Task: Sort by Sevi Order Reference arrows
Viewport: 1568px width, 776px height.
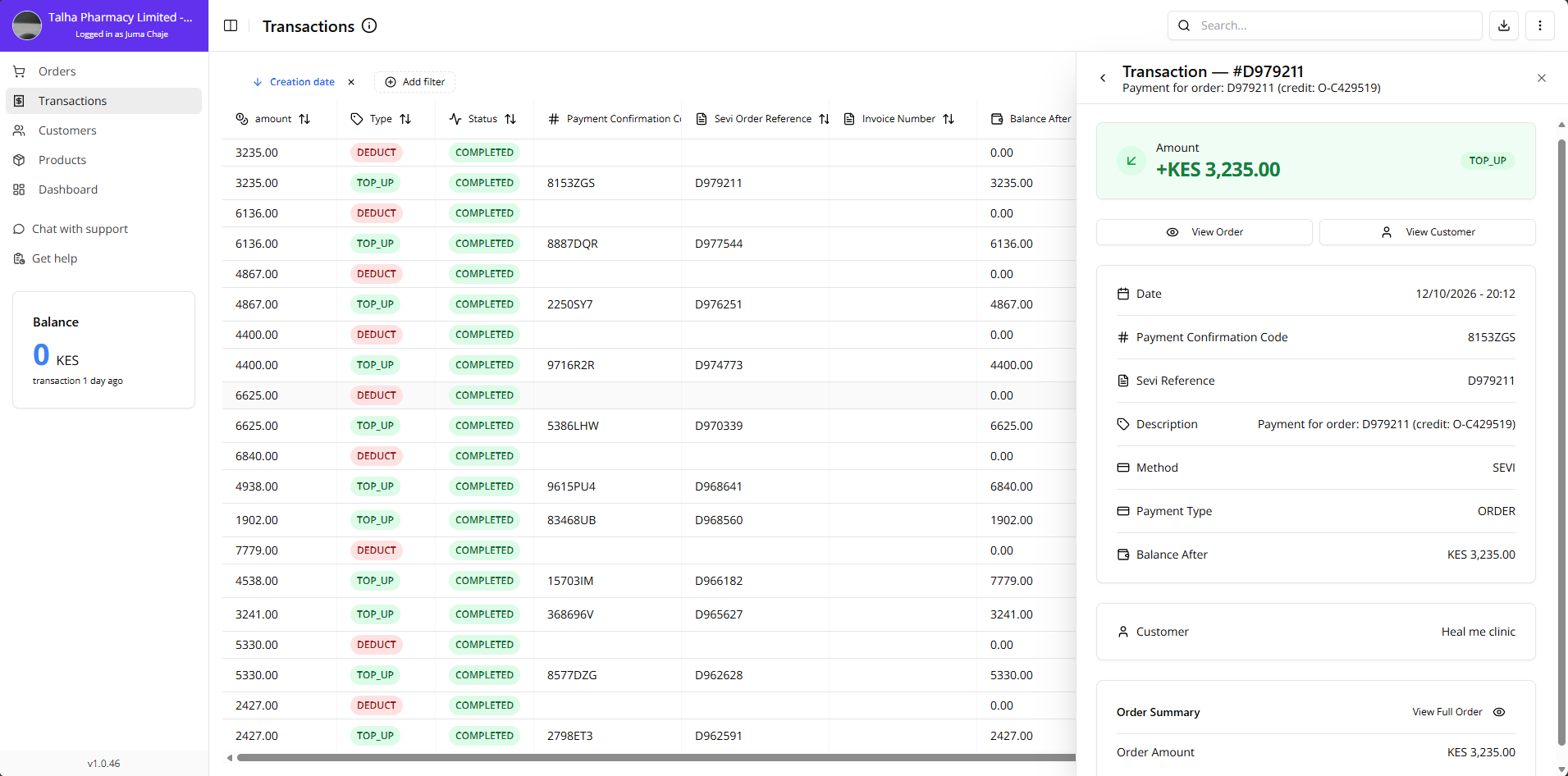Action: point(824,119)
